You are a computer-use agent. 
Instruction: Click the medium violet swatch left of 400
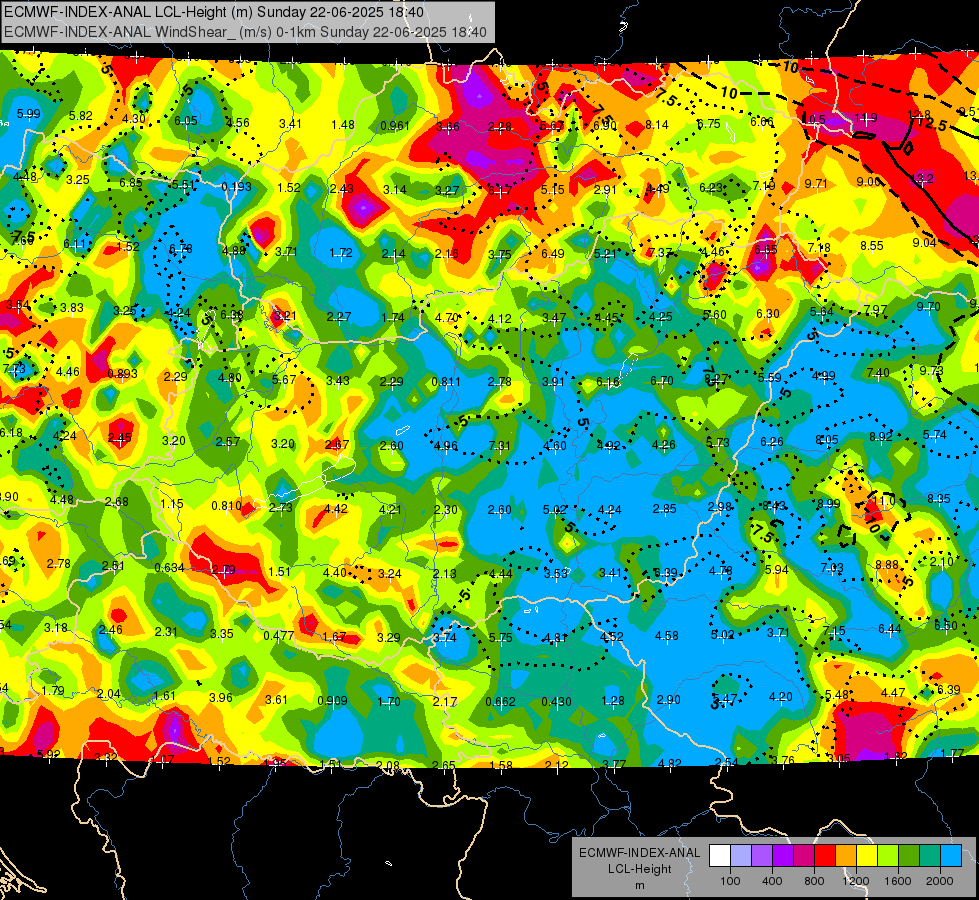(762, 855)
